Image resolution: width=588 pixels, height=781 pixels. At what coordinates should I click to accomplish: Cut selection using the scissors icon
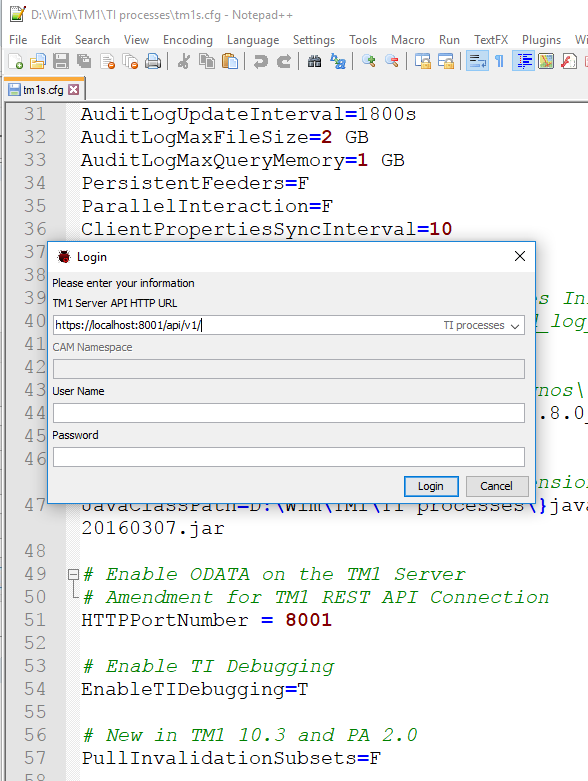point(183,61)
